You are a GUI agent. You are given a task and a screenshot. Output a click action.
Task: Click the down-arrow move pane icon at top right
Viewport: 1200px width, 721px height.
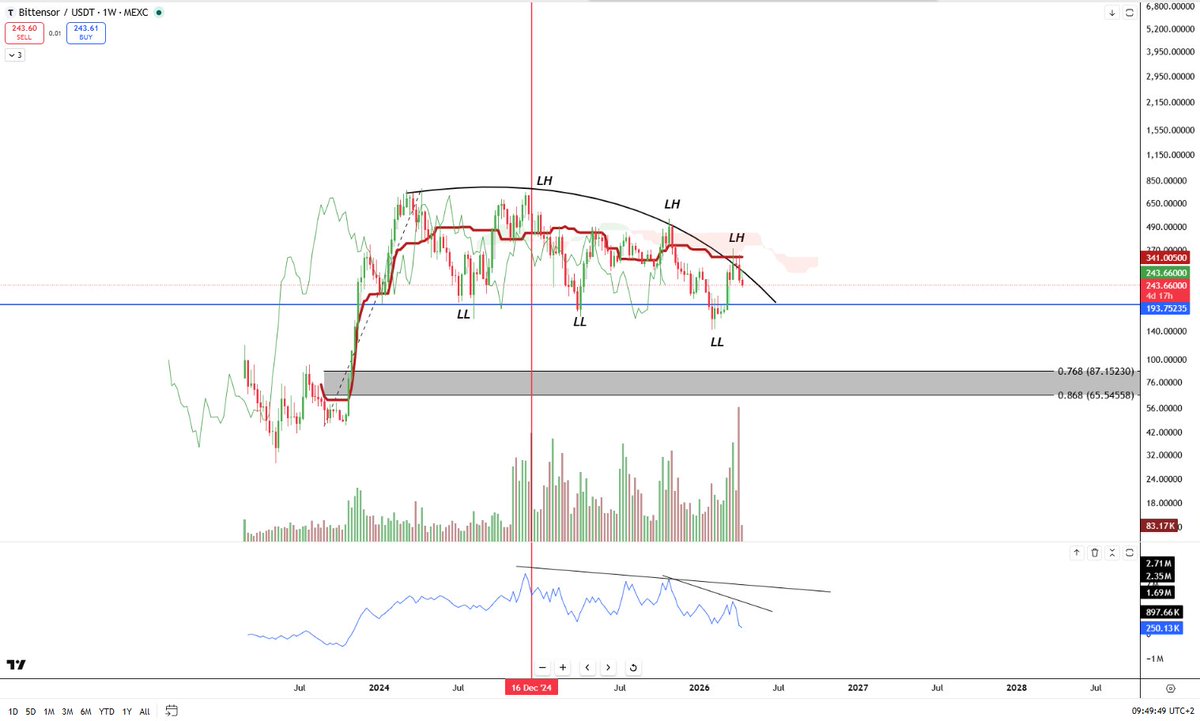click(1112, 14)
